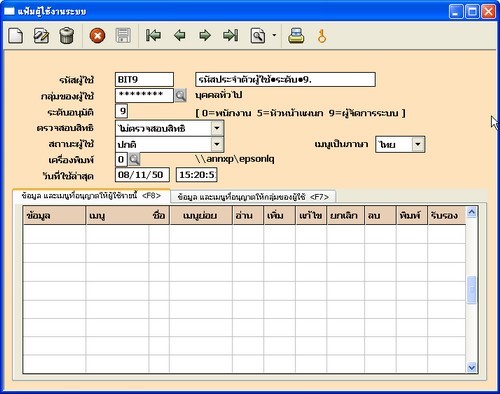The width and height of the screenshot is (500, 394).
Task: Click the red cancel X icon
Action: 97,35
